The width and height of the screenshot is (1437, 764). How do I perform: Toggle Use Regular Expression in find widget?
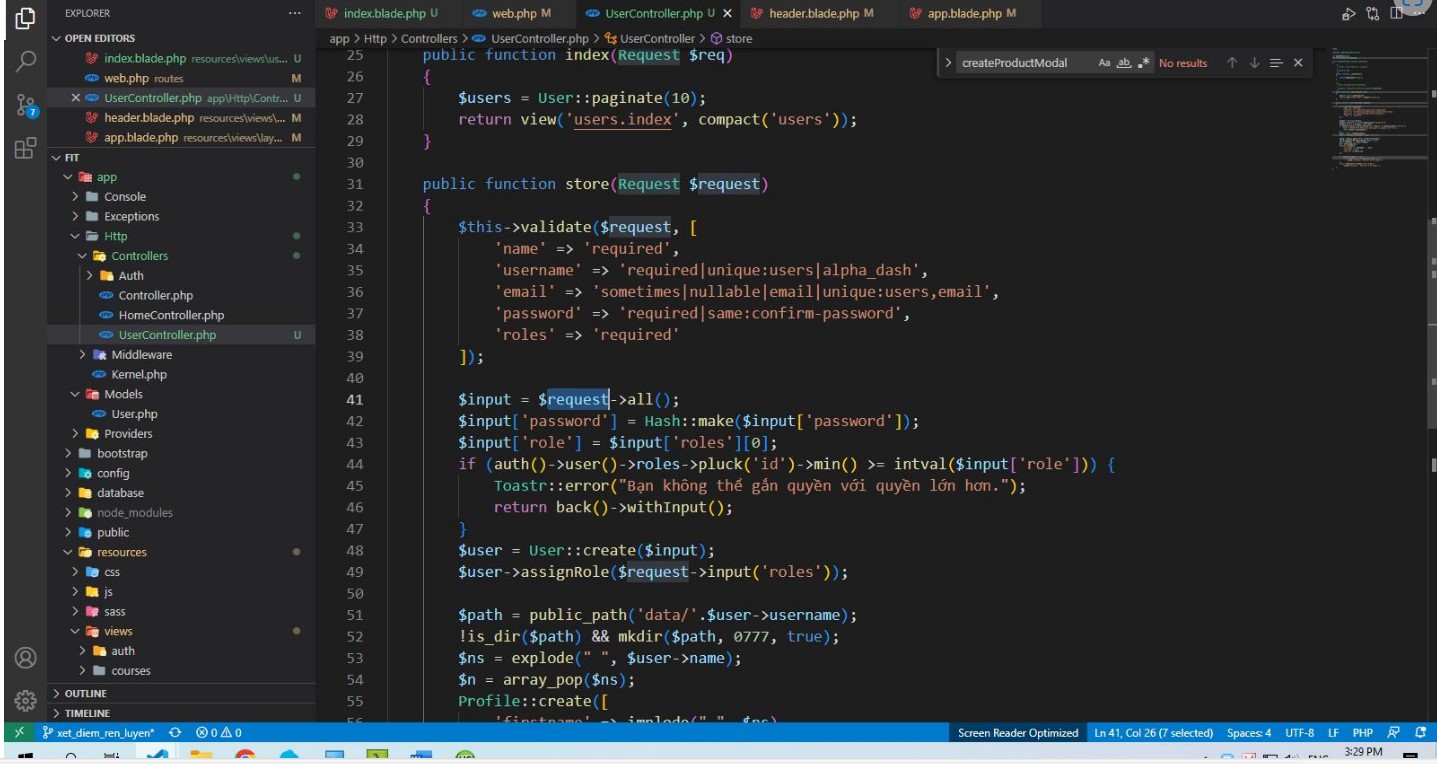coord(1144,63)
